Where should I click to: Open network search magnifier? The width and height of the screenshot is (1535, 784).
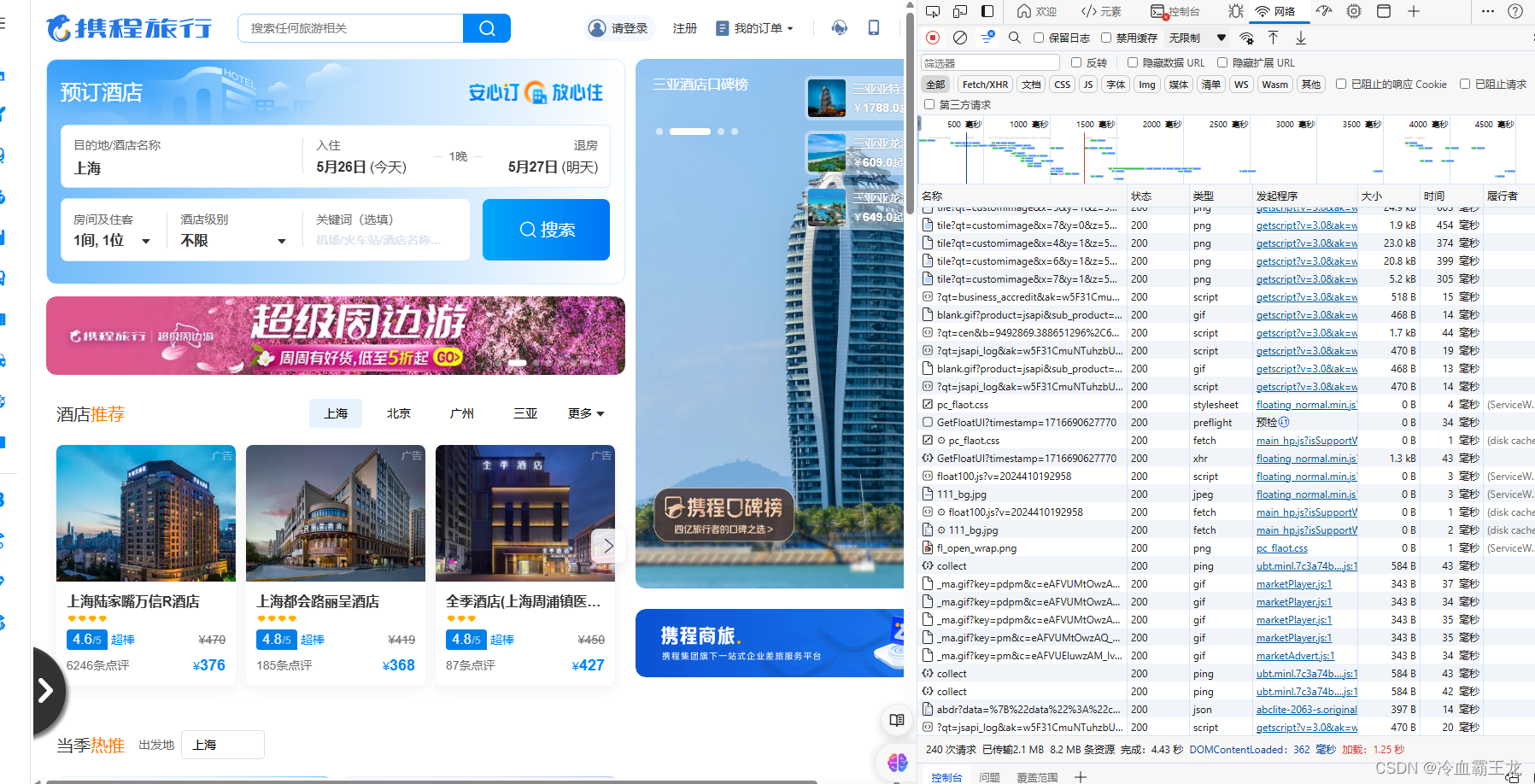pyautogui.click(x=1015, y=38)
